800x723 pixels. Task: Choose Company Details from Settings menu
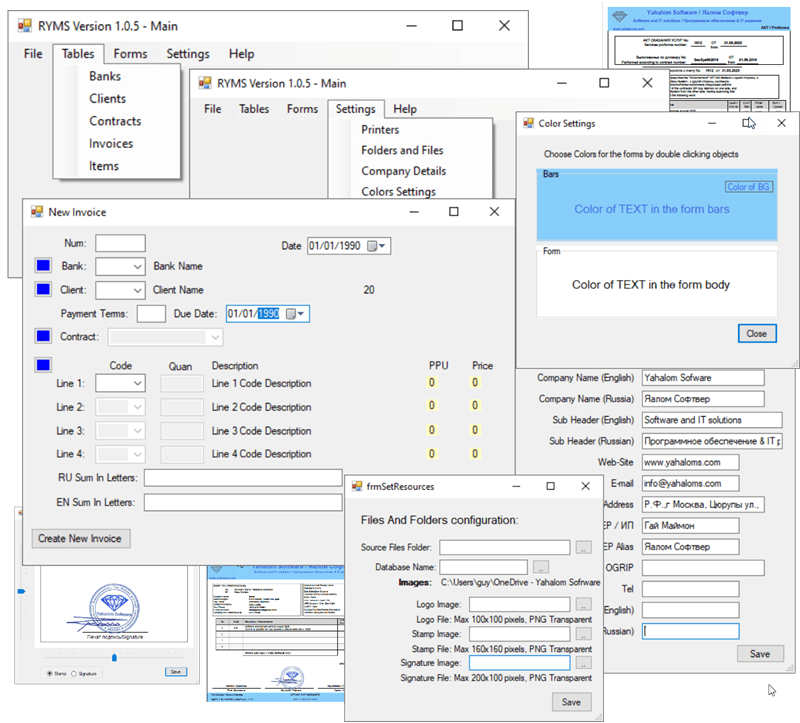click(x=404, y=171)
